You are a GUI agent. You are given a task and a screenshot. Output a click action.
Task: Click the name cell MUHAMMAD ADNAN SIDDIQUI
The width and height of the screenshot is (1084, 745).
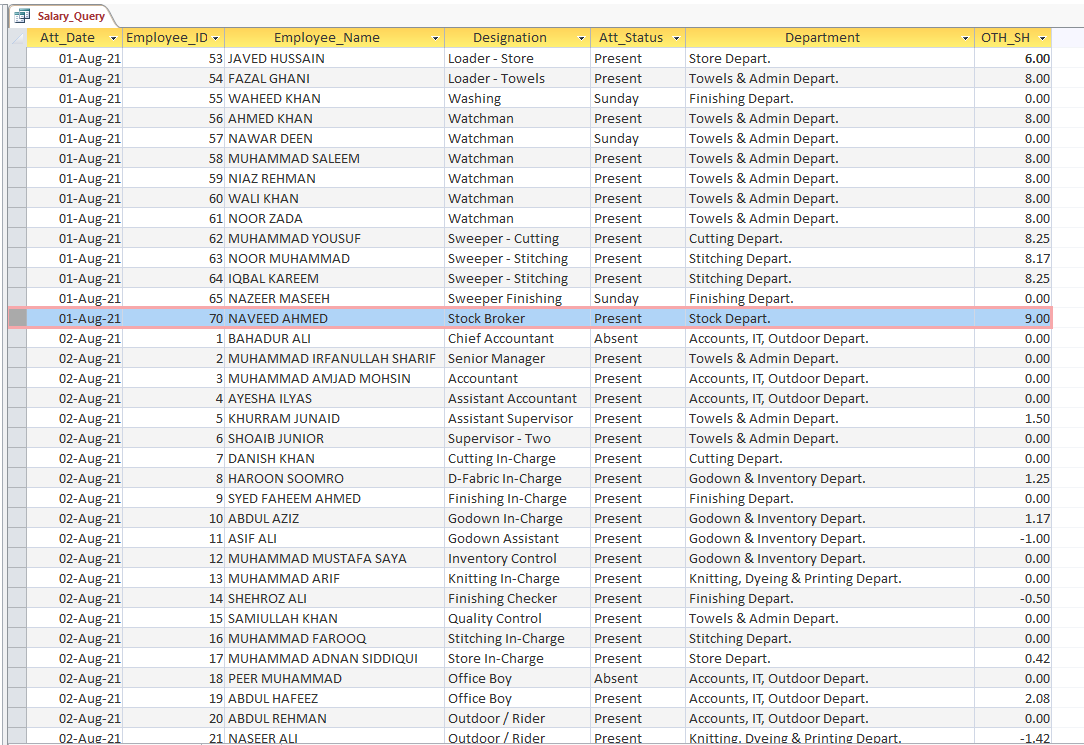point(335,659)
